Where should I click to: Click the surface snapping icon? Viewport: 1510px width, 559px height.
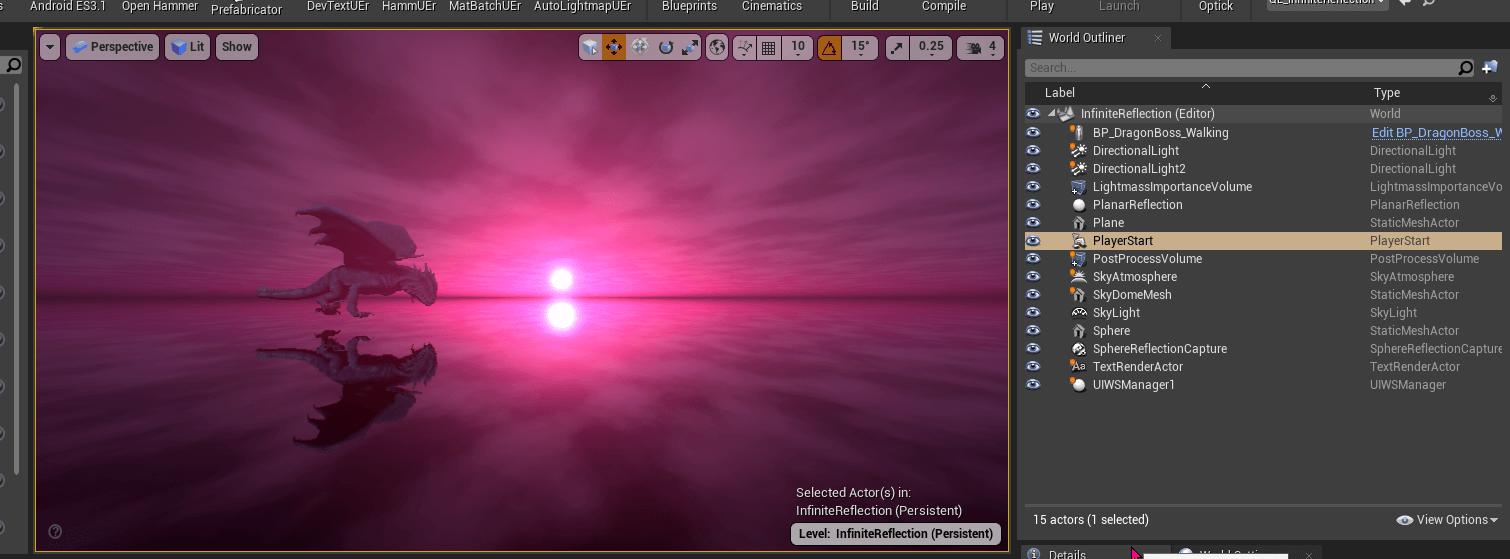tap(744, 47)
